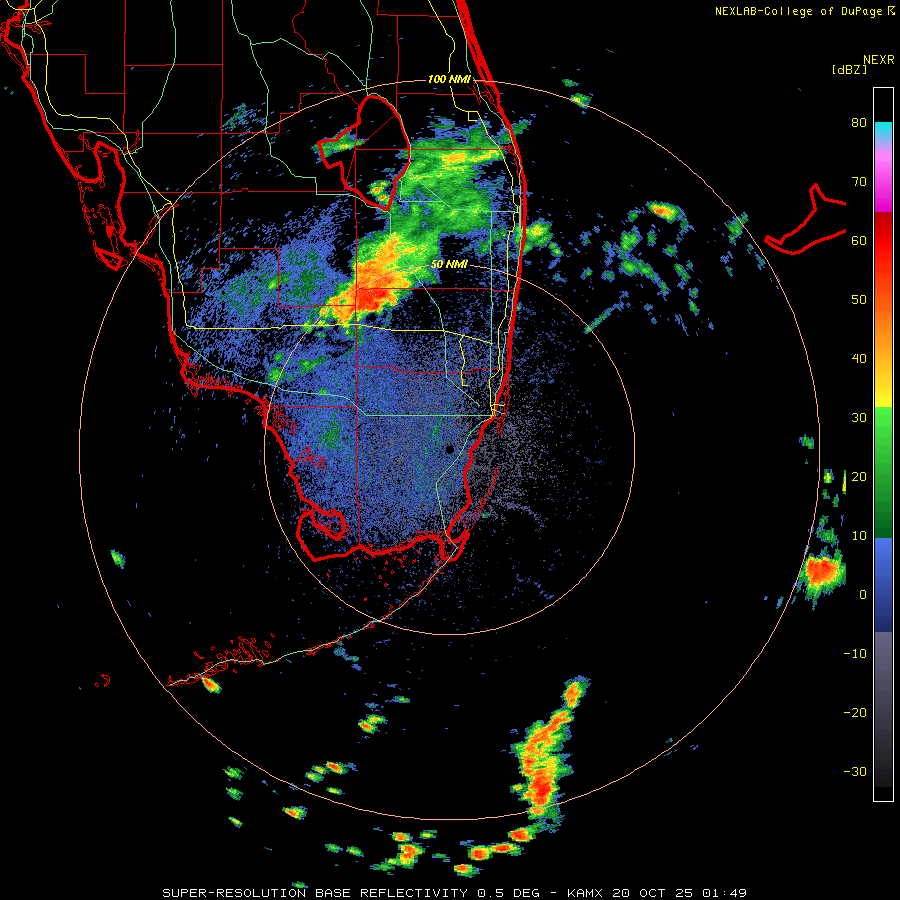Click the 100 NMI range ring label
900x900 pixels.
(x=449, y=79)
